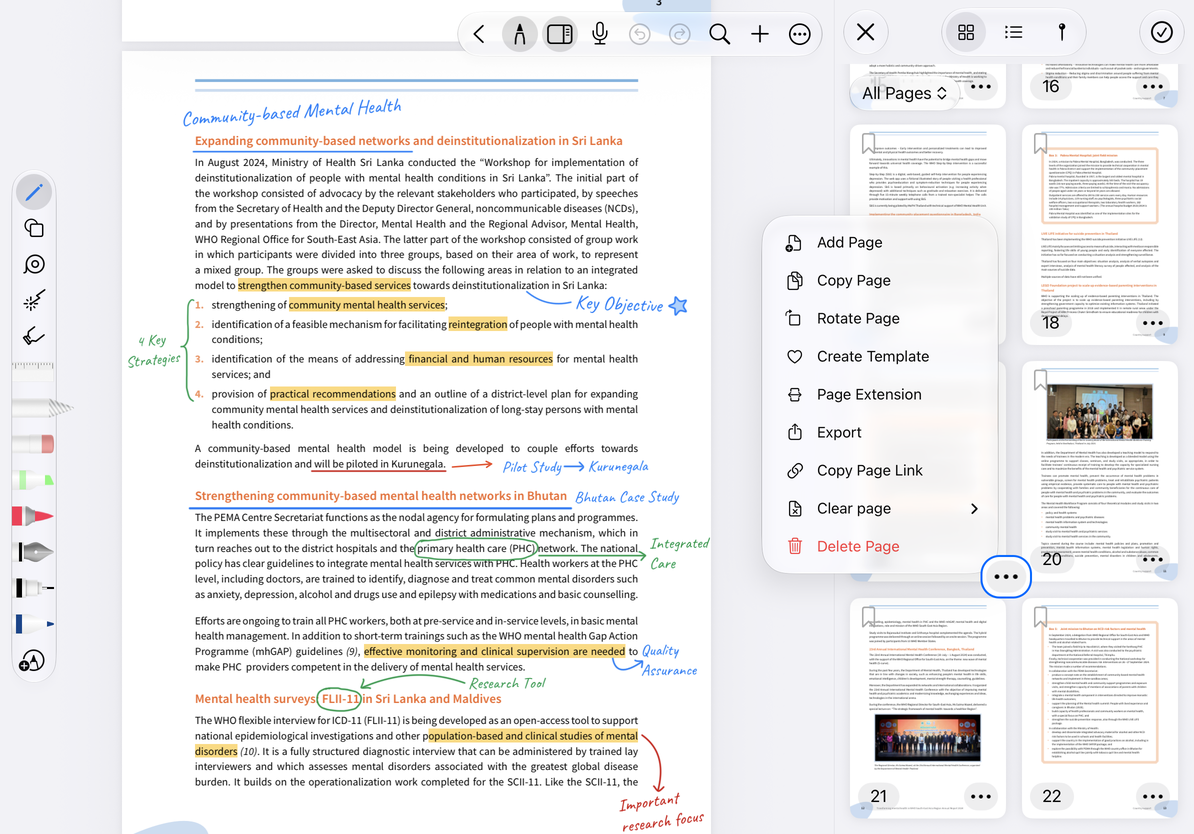Click the heart icon beside Create Template

[794, 356]
